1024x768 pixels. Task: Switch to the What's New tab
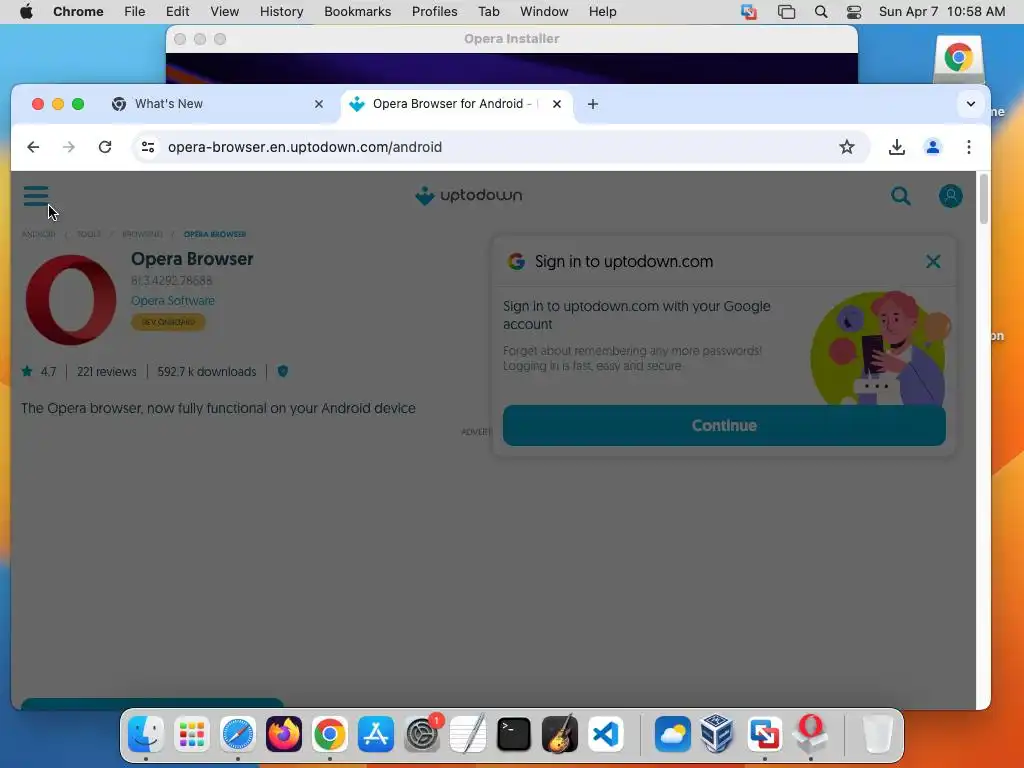(217, 104)
